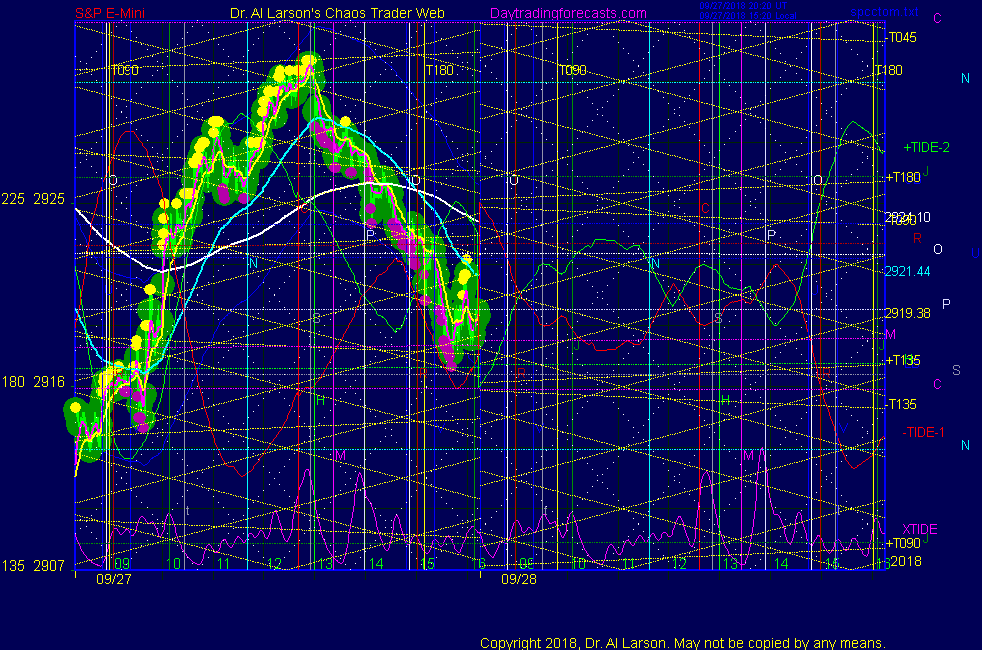Click the 09/28 date marker
This screenshot has width=982, height=650.
[x=517, y=579]
